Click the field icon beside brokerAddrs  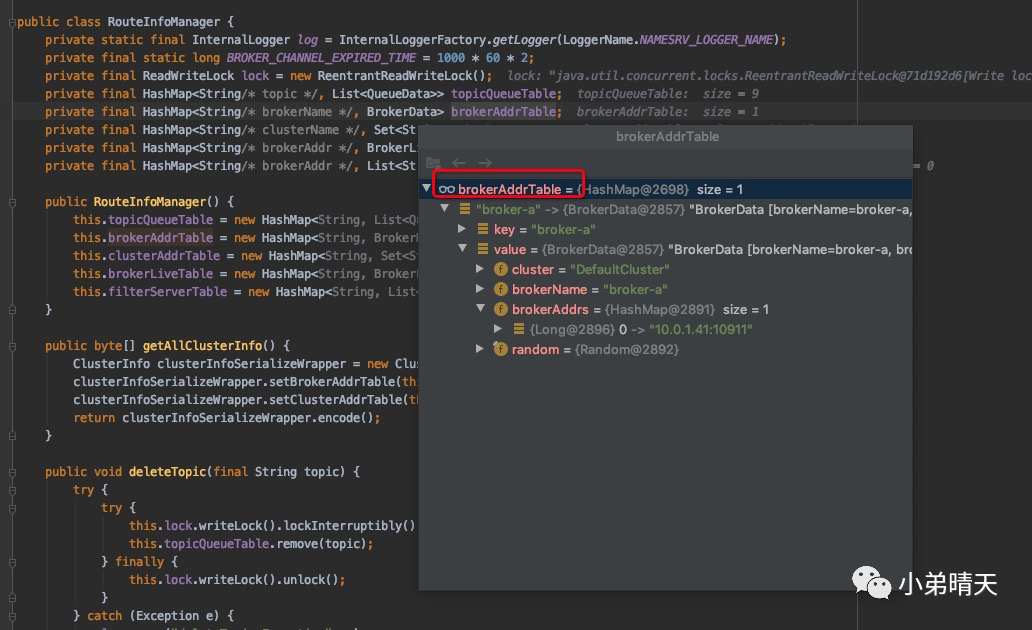tap(501, 310)
